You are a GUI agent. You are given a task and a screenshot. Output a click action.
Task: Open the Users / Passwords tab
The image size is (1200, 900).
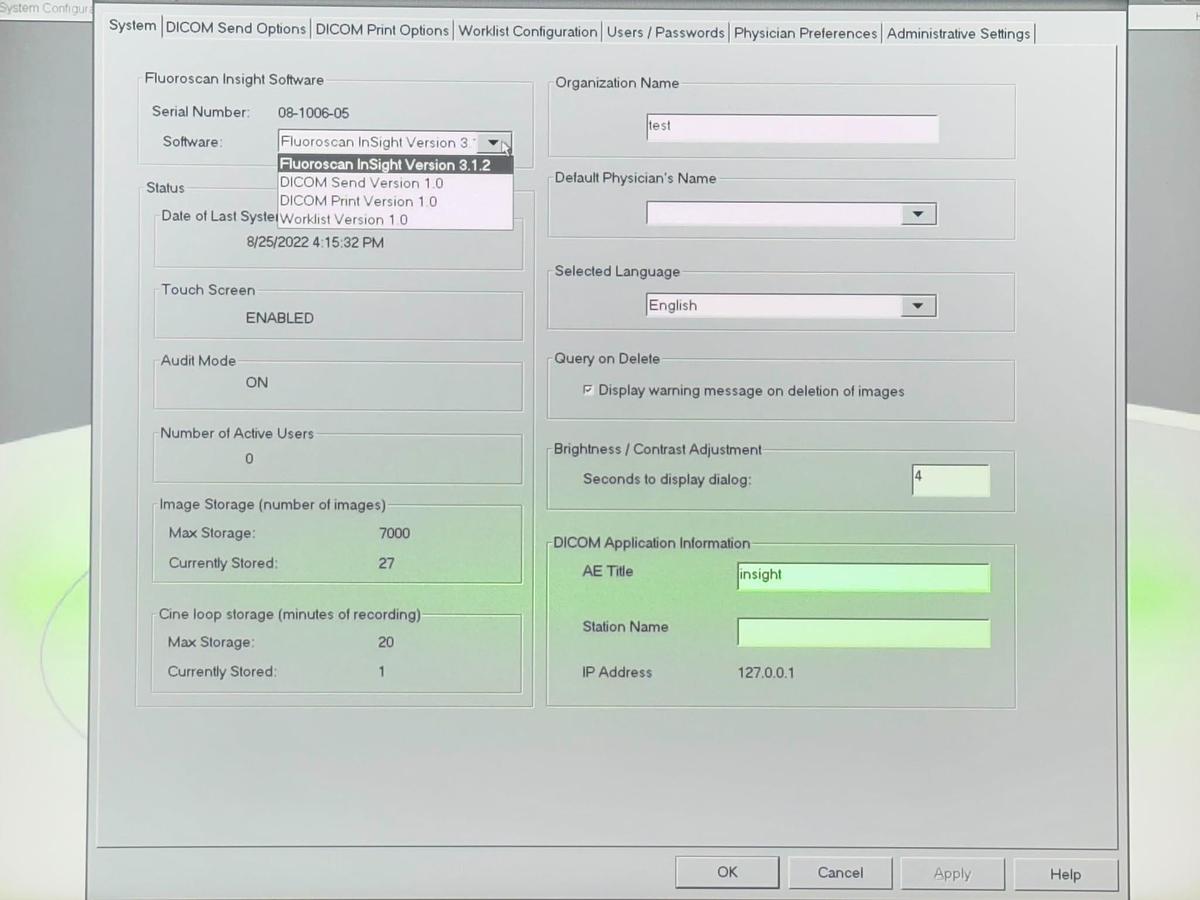[665, 32]
